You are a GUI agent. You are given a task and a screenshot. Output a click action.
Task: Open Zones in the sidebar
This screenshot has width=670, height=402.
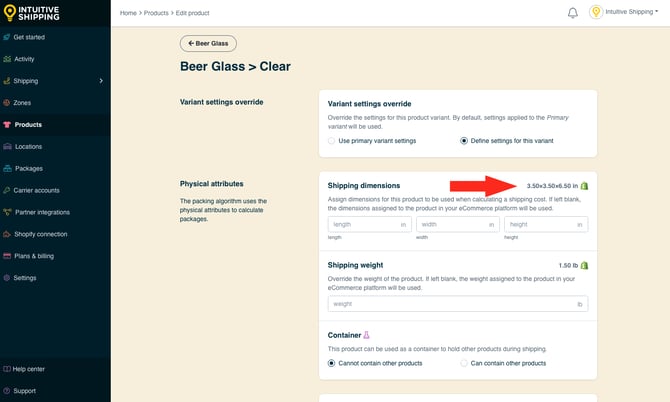click(22, 102)
